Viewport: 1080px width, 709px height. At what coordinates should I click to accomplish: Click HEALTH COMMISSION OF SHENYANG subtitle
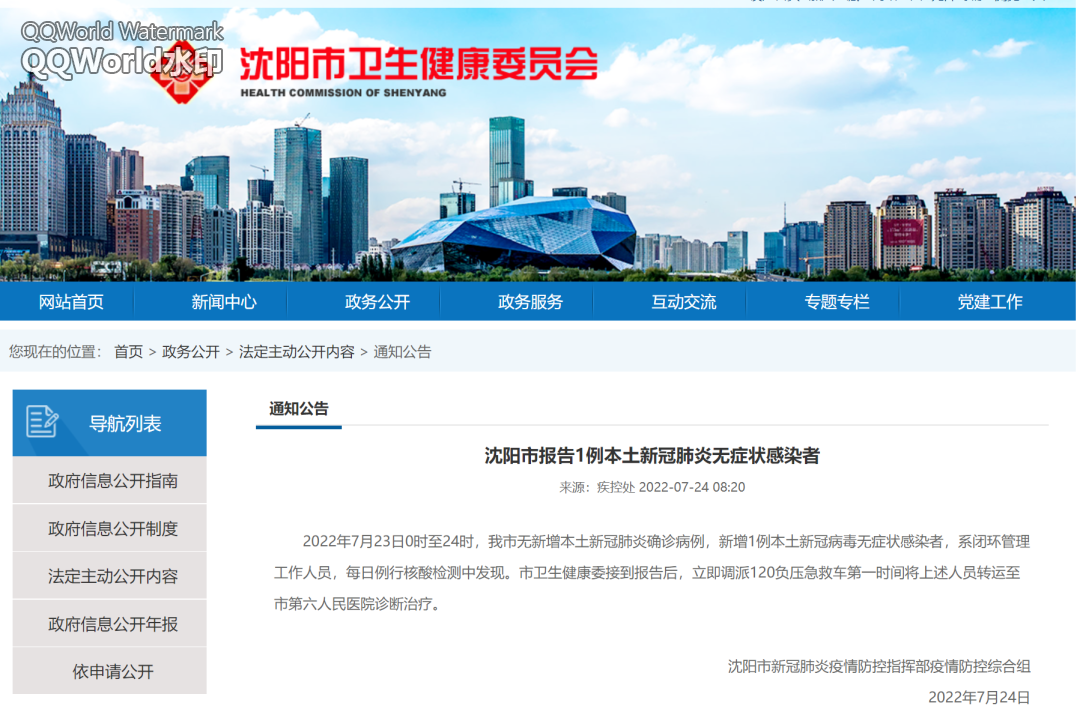pos(343,93)
